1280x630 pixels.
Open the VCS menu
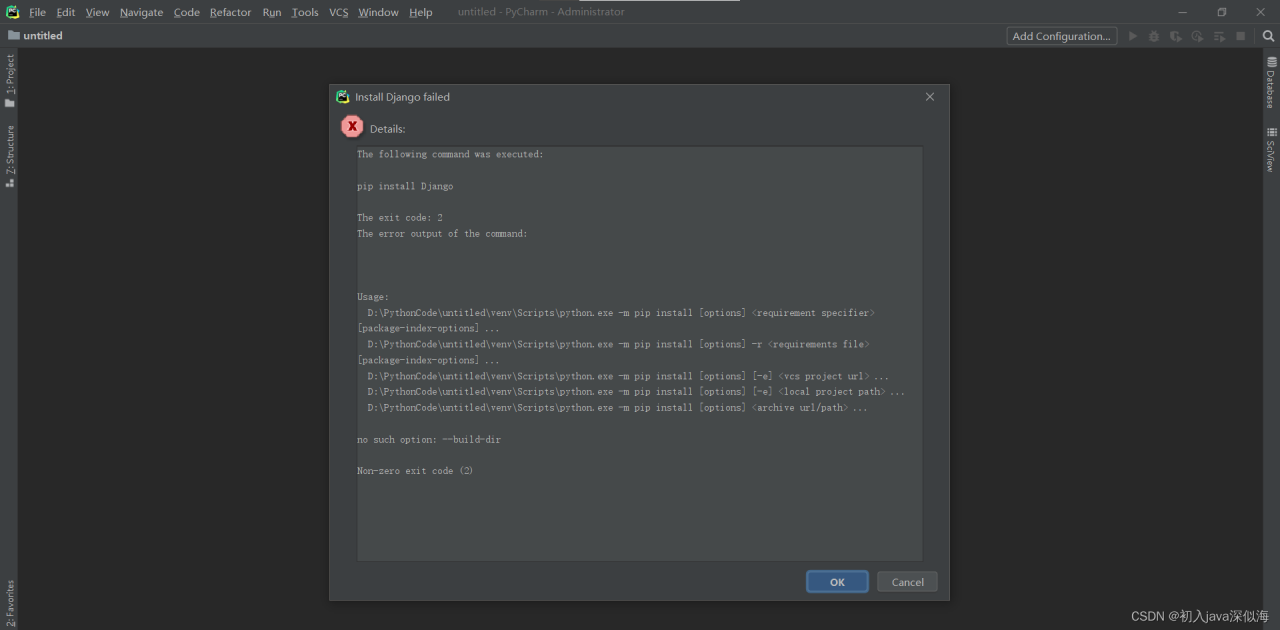(x=339, y=12)
